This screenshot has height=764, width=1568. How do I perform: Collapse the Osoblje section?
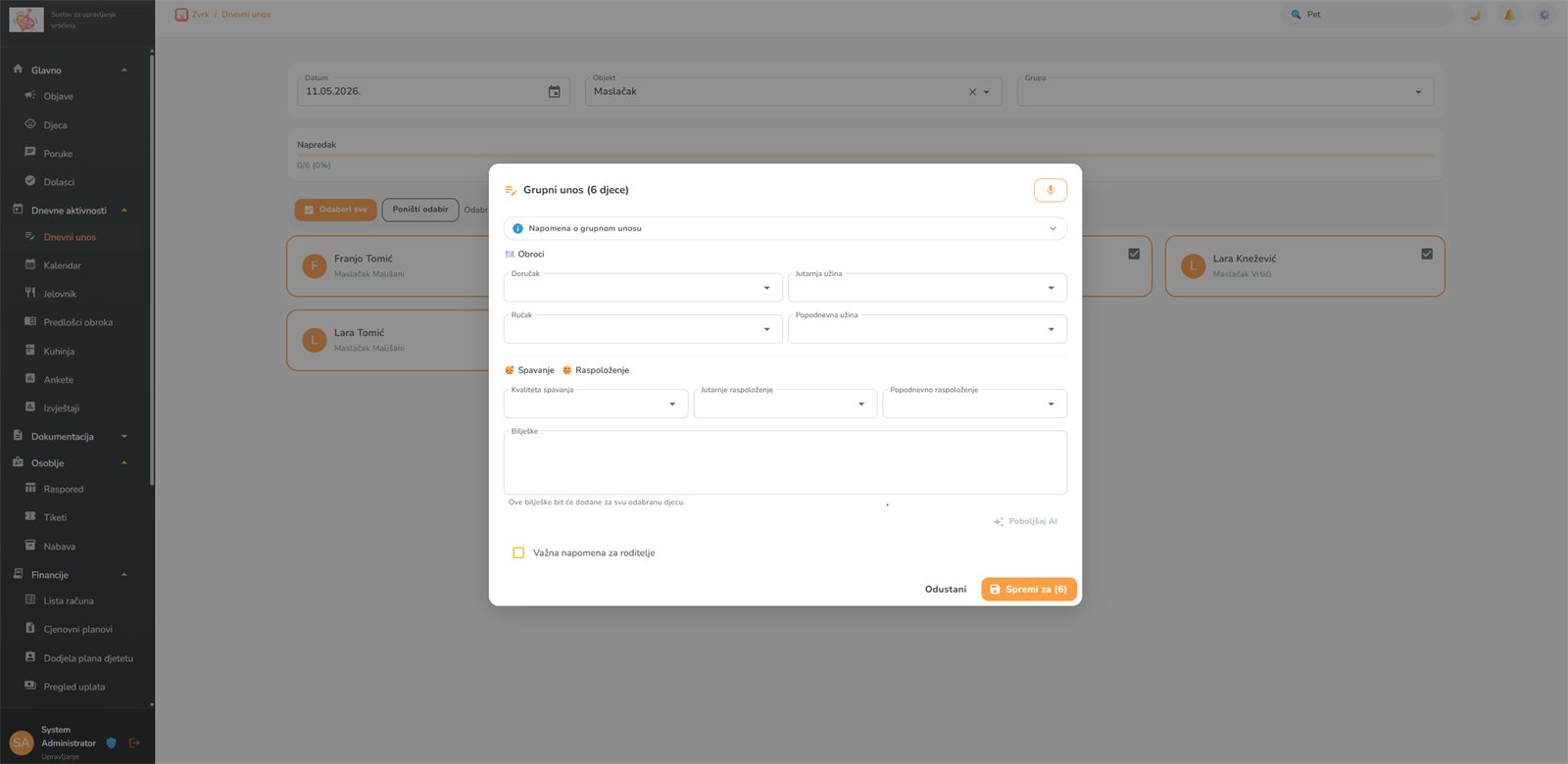click(x=124, y=462)
